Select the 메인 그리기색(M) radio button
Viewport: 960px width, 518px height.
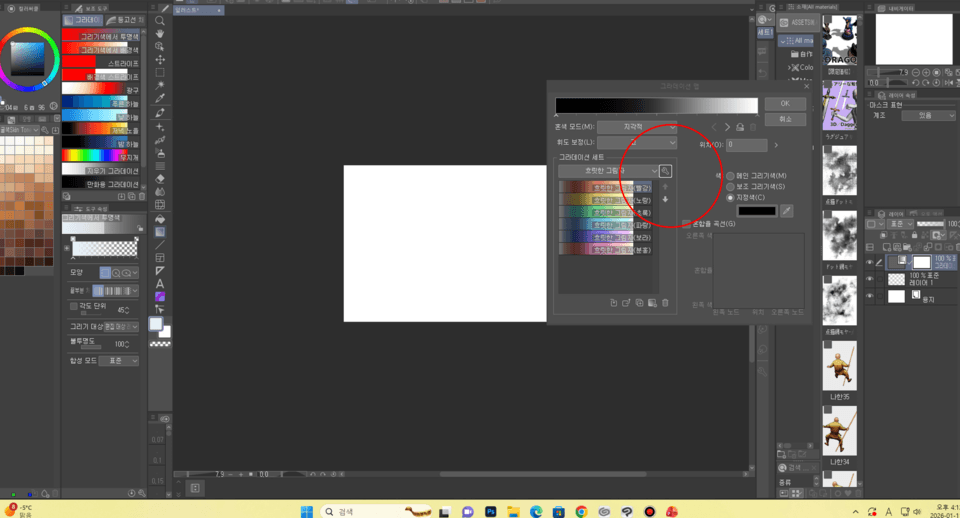(730, 176)
